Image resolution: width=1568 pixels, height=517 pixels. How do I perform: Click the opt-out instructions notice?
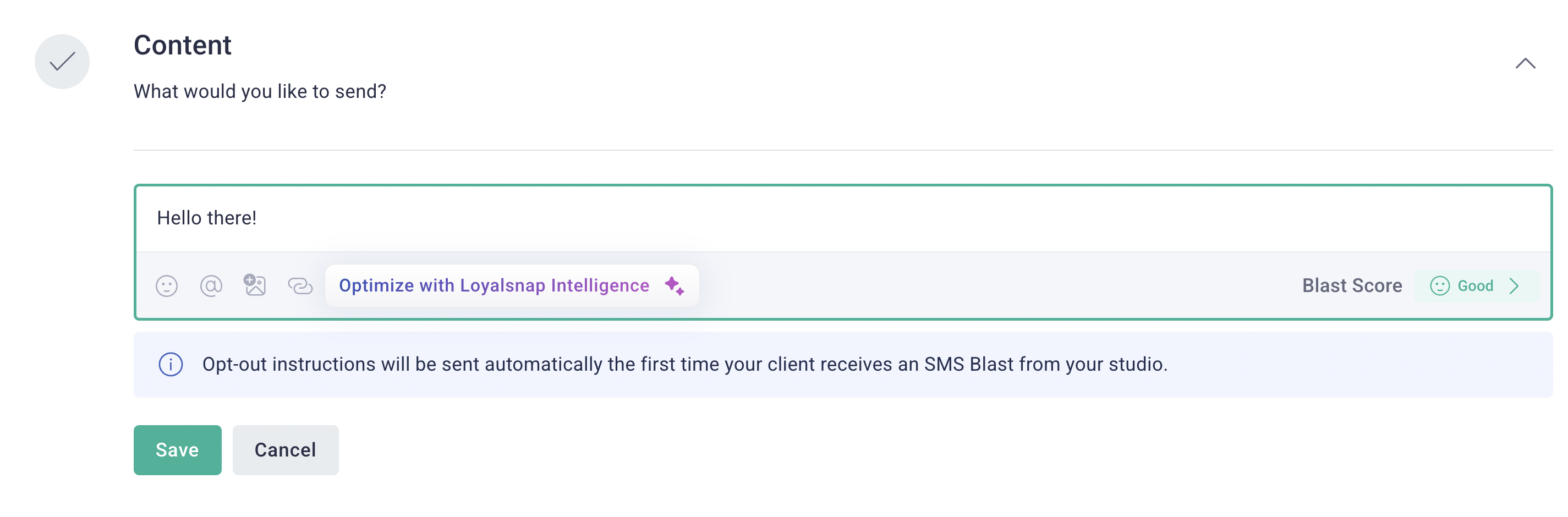(x=843, y=365)
